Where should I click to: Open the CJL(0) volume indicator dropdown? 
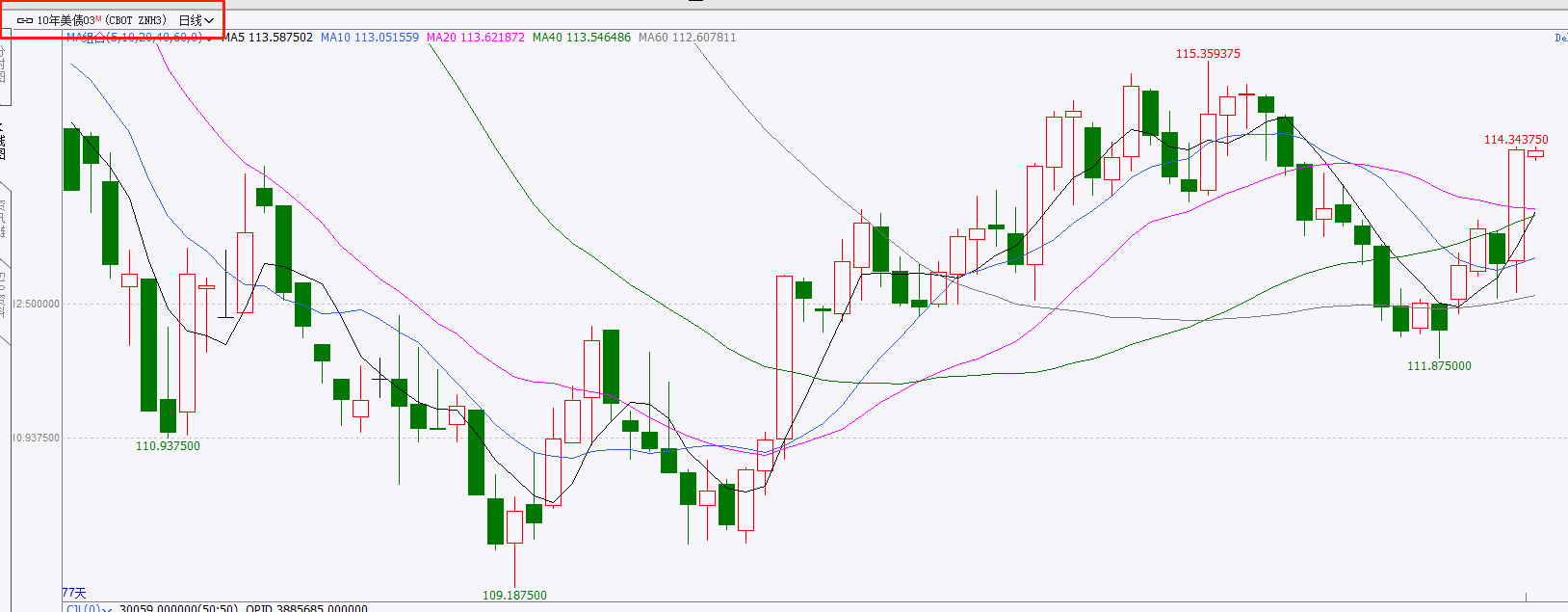[90, 609]
